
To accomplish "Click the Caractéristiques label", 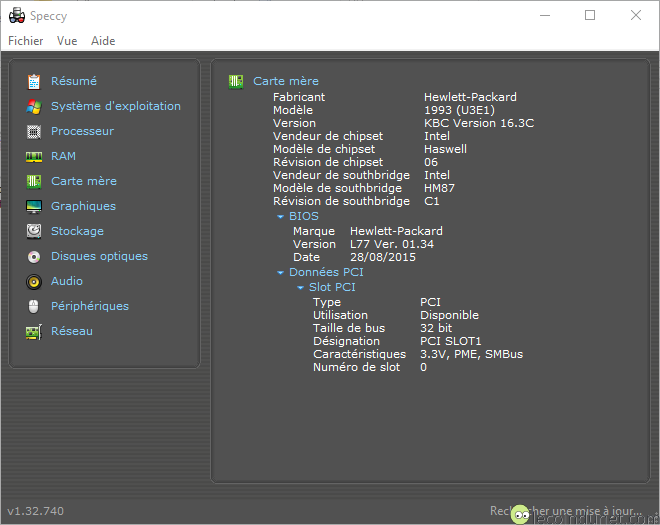I will click(x=359, y=354).
